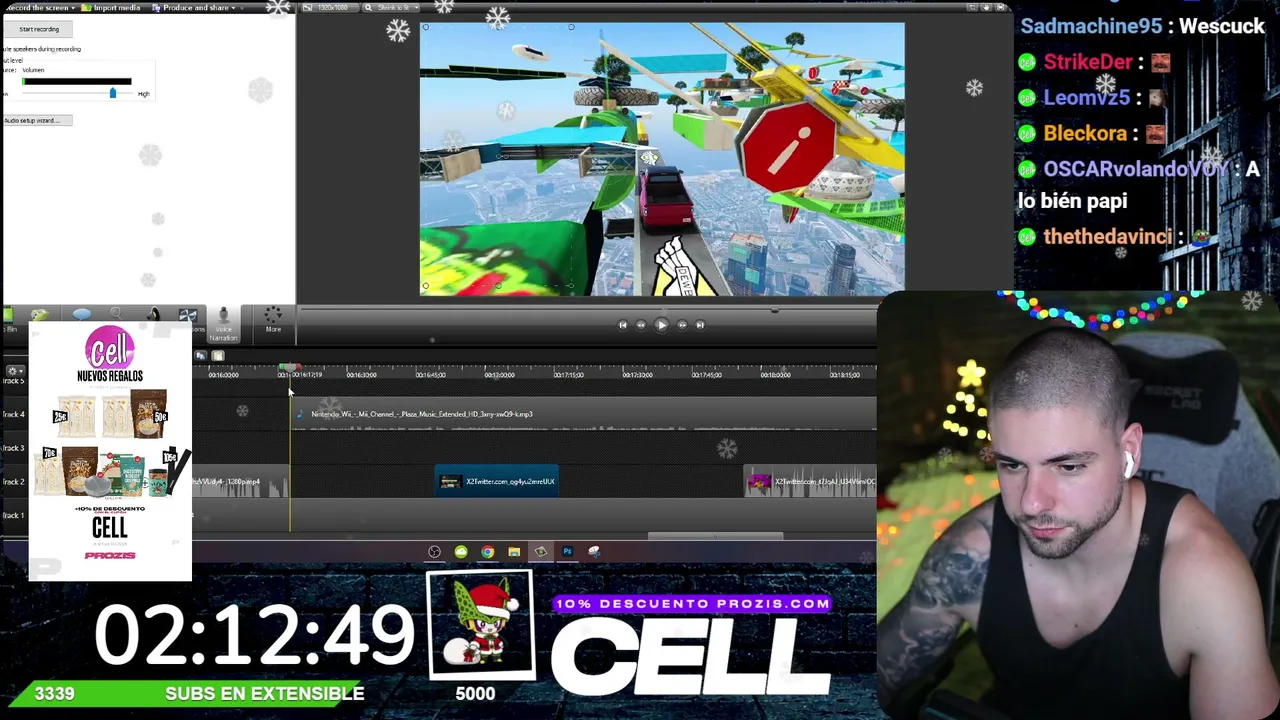Image resolution: width=1280 pixels, height=720 pixels.
Task: Click the More tools icon
Action: coord(273,319)
